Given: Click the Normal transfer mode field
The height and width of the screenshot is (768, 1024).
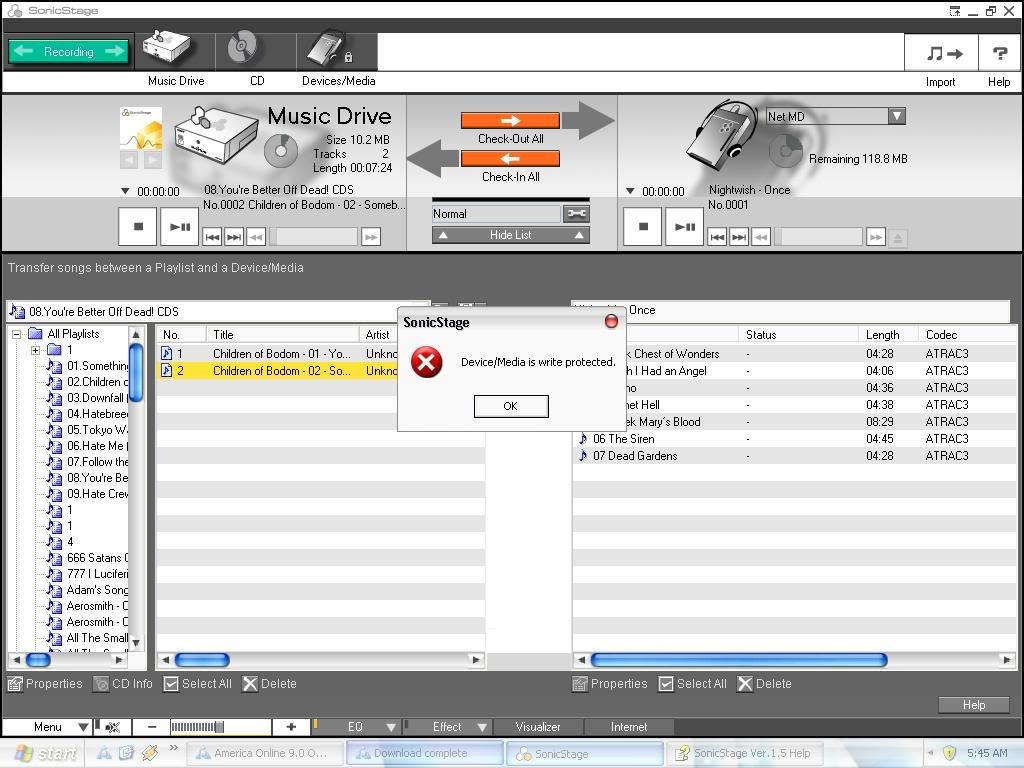Looking at the screenshot, I should (496, 214).
